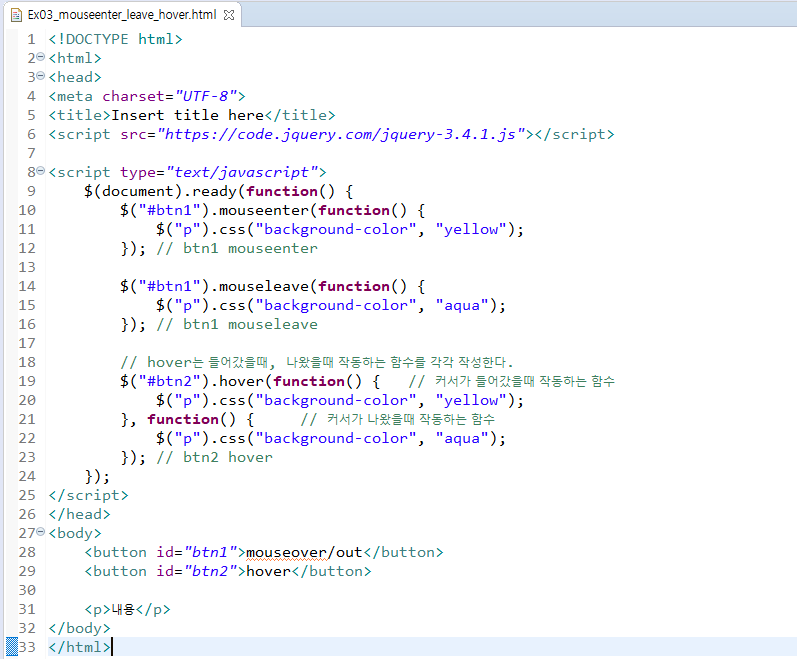Click the closing </body> tag
This screenshot has width=797, height=659.
(79, 628)
